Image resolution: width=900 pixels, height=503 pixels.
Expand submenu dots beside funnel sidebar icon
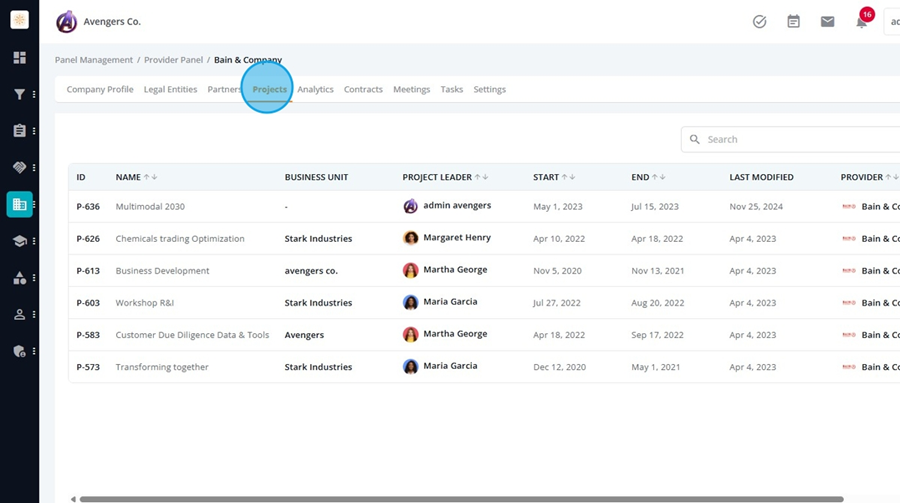(x=34, y=94)
